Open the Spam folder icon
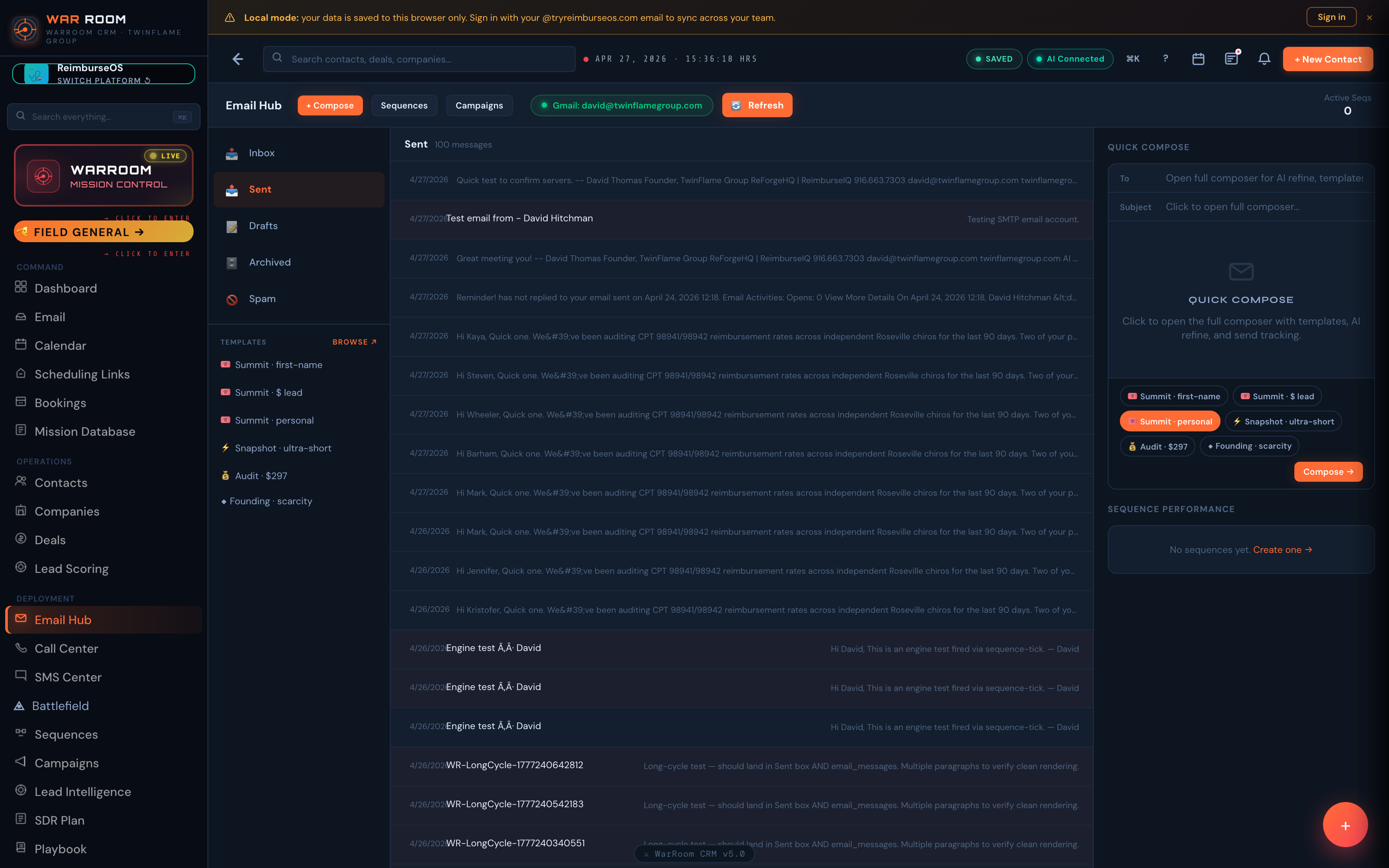1389x868 pixels. coord(232,299)
